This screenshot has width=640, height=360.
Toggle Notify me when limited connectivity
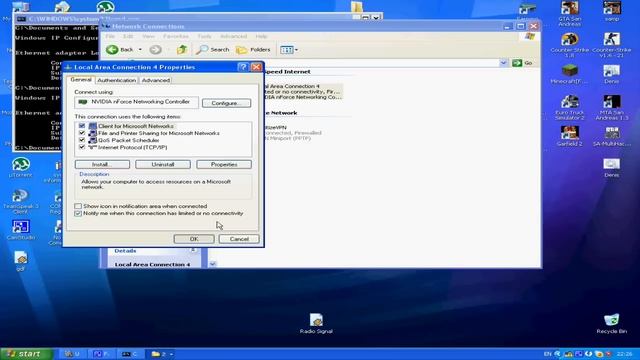[x=78, y=213]
